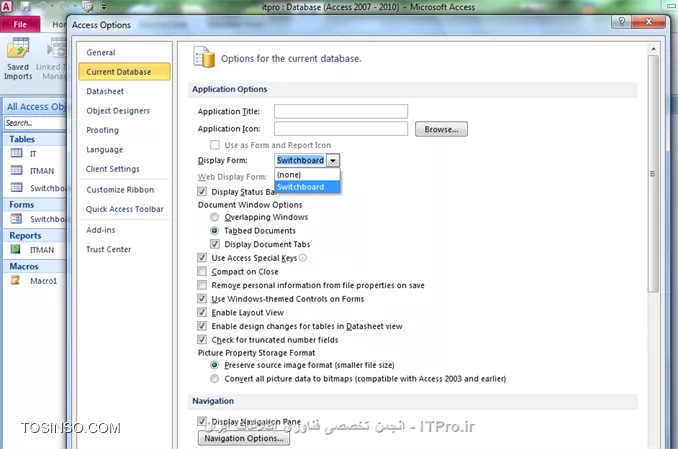Click Switchboard form icon under Forms
The width and height of the screenshot is (678, 449).
16,219
